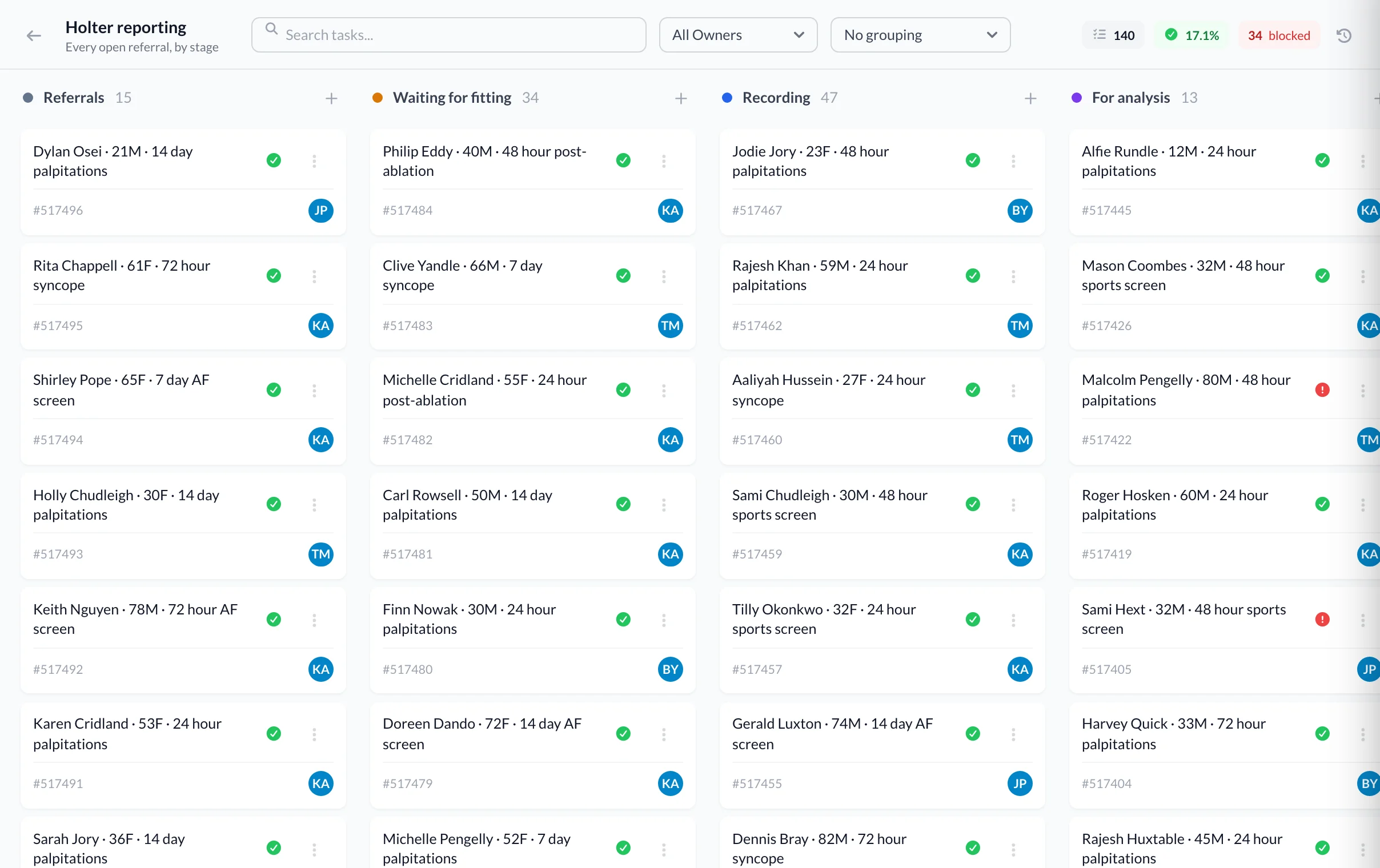
Task: Click the red blocked alert on Sami Hext
Action: 1322,620
